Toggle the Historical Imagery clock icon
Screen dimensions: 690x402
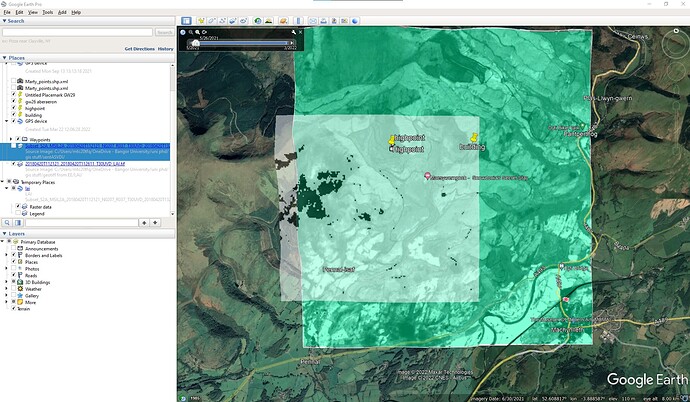258,21
